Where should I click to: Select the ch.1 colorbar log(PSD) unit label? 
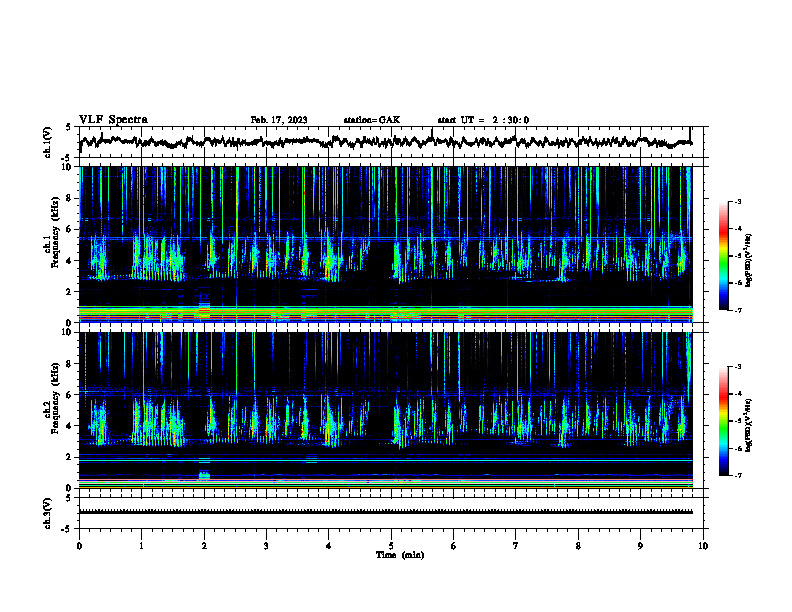pyautogui.click(x=749, y=261)
